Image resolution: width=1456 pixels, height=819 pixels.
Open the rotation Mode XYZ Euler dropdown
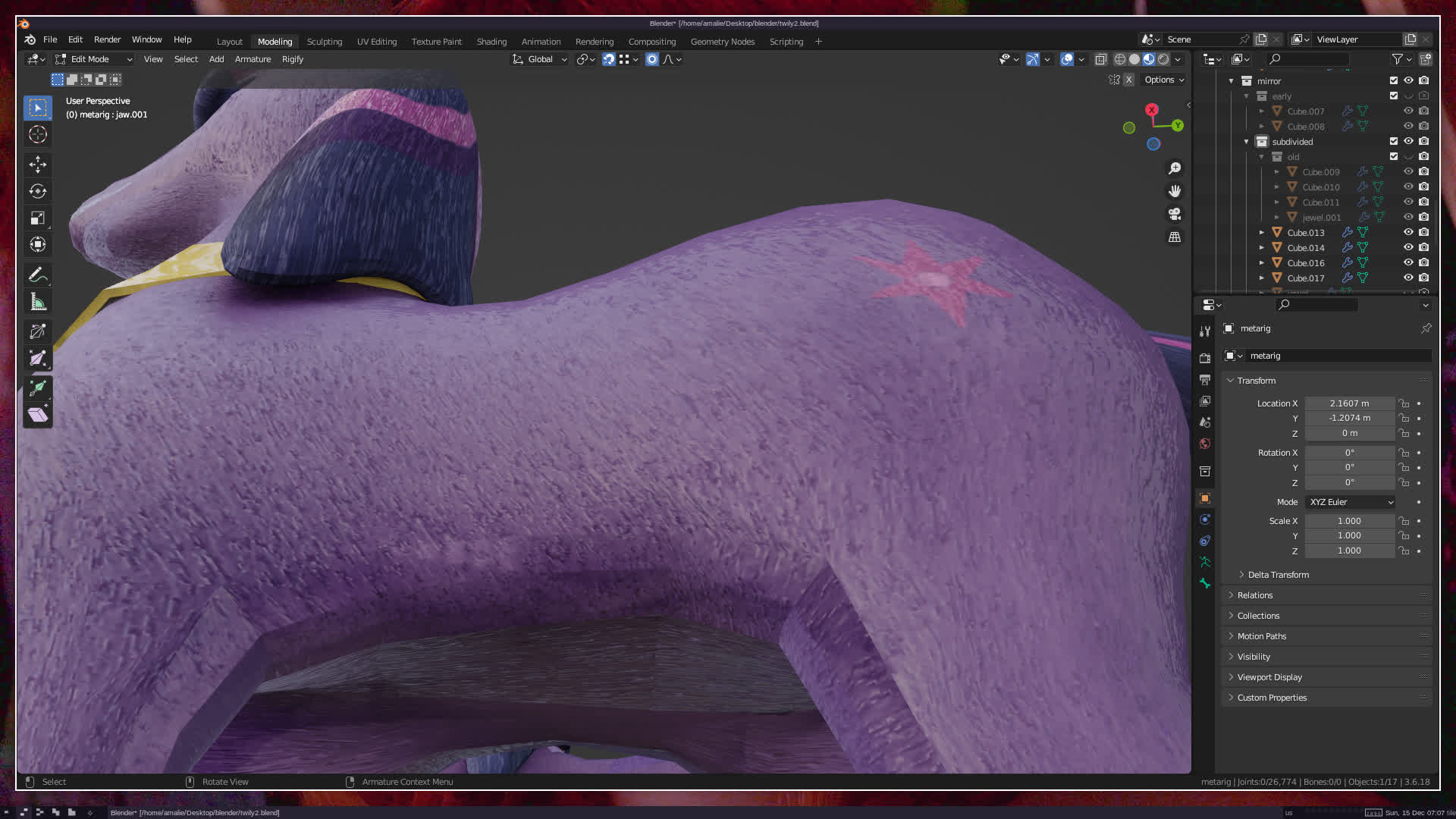[x=1351, y=502]
